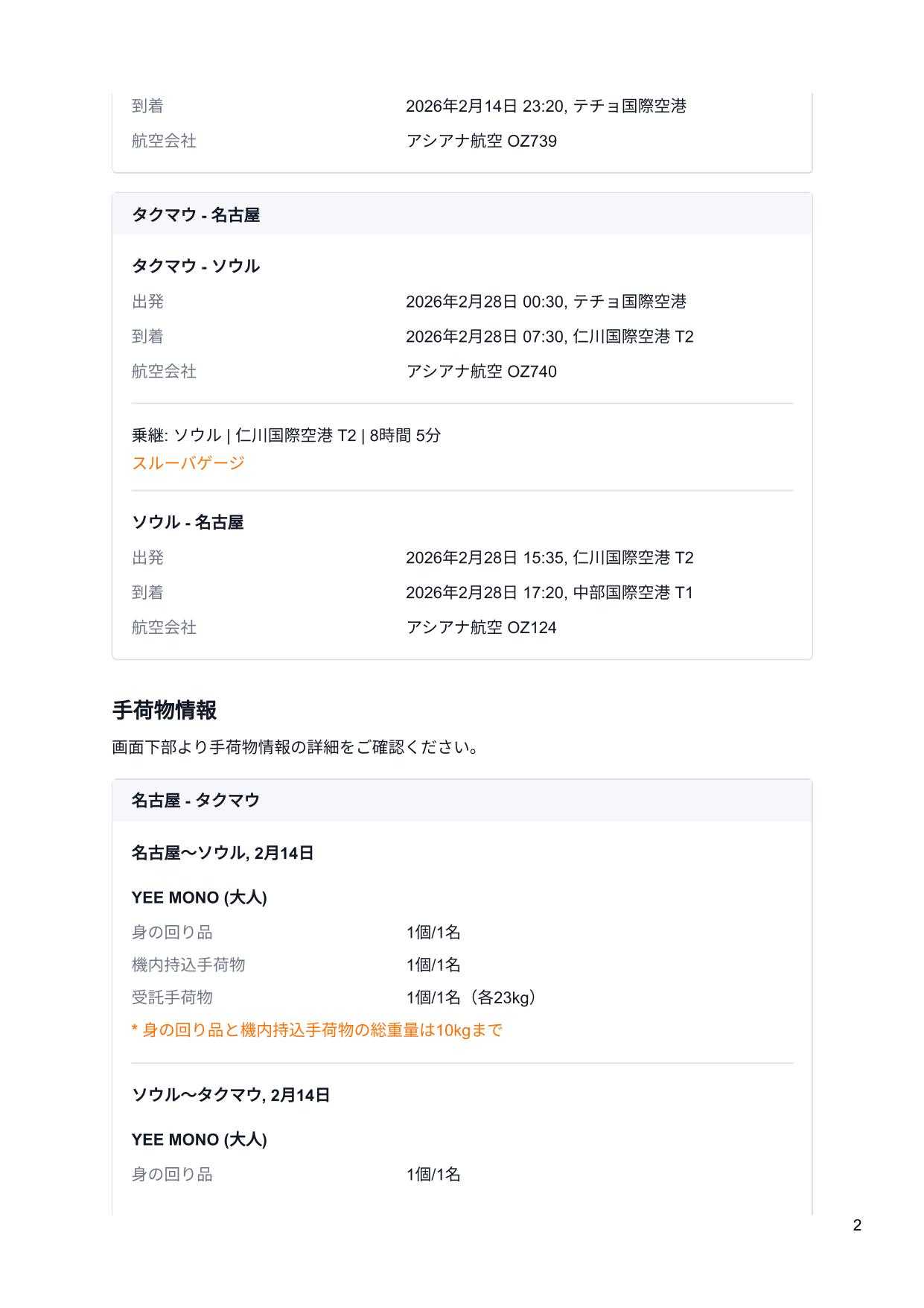This screenshot has width=924, height=1308.
Task: Click the 00:30 departure from テチョ国際空港
Action: point(546,302)
